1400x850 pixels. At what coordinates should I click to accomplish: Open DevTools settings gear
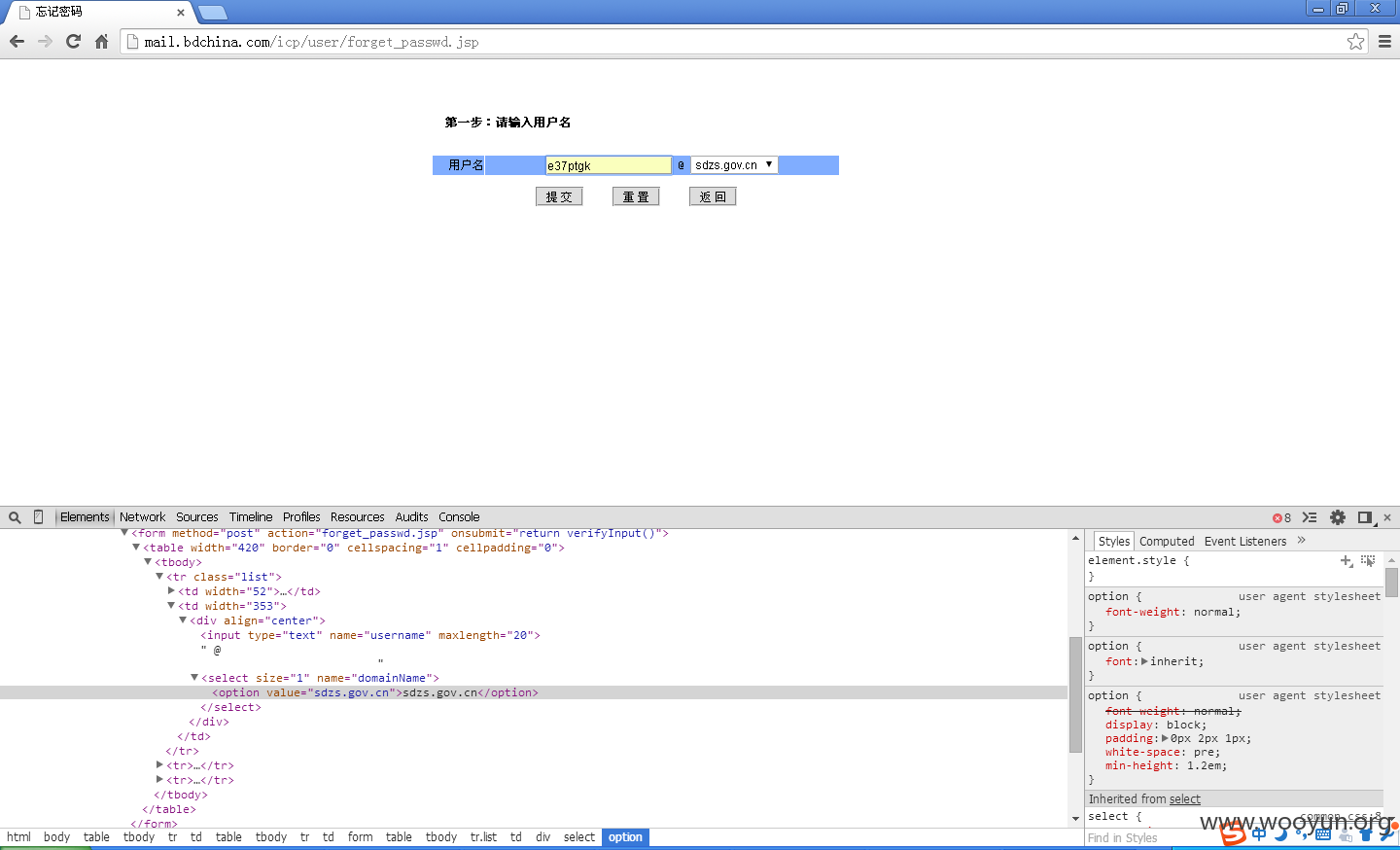coord(1338,517)
